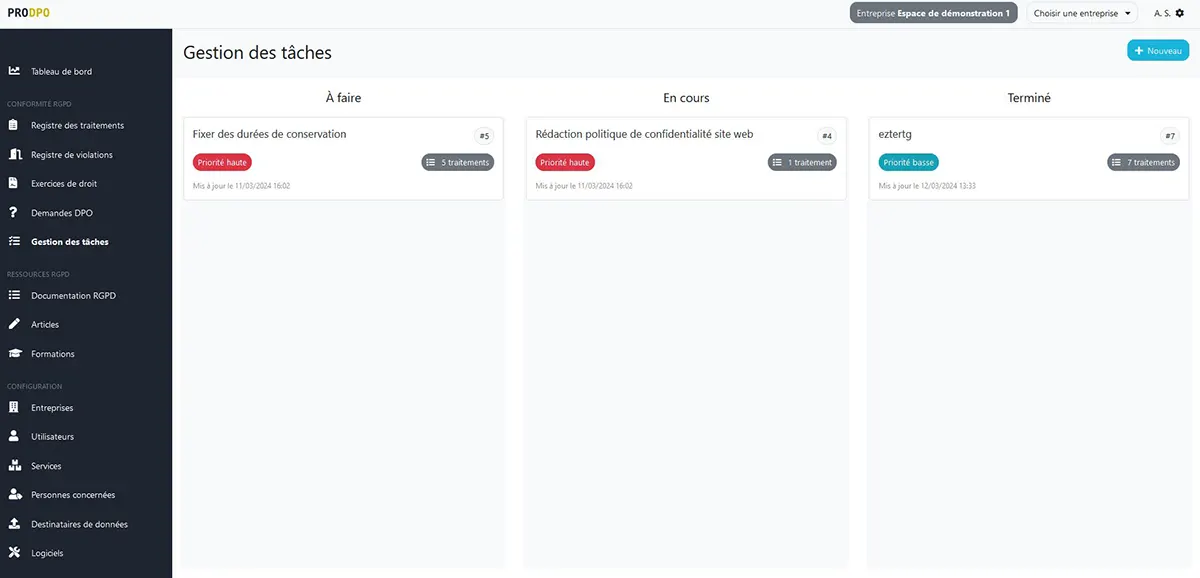This screenshot has width=1200, height=578.
Task: Click the En cours column header
Action: [686, 98]
